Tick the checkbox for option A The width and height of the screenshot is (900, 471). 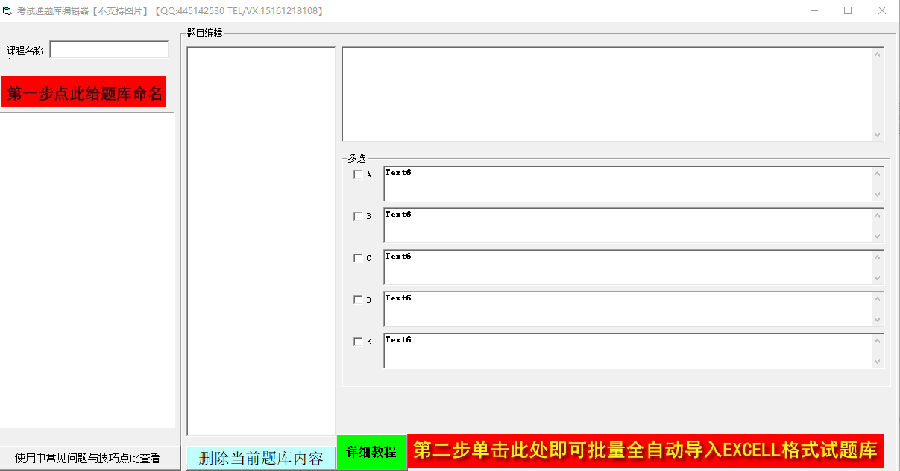(x=358, y=174)
